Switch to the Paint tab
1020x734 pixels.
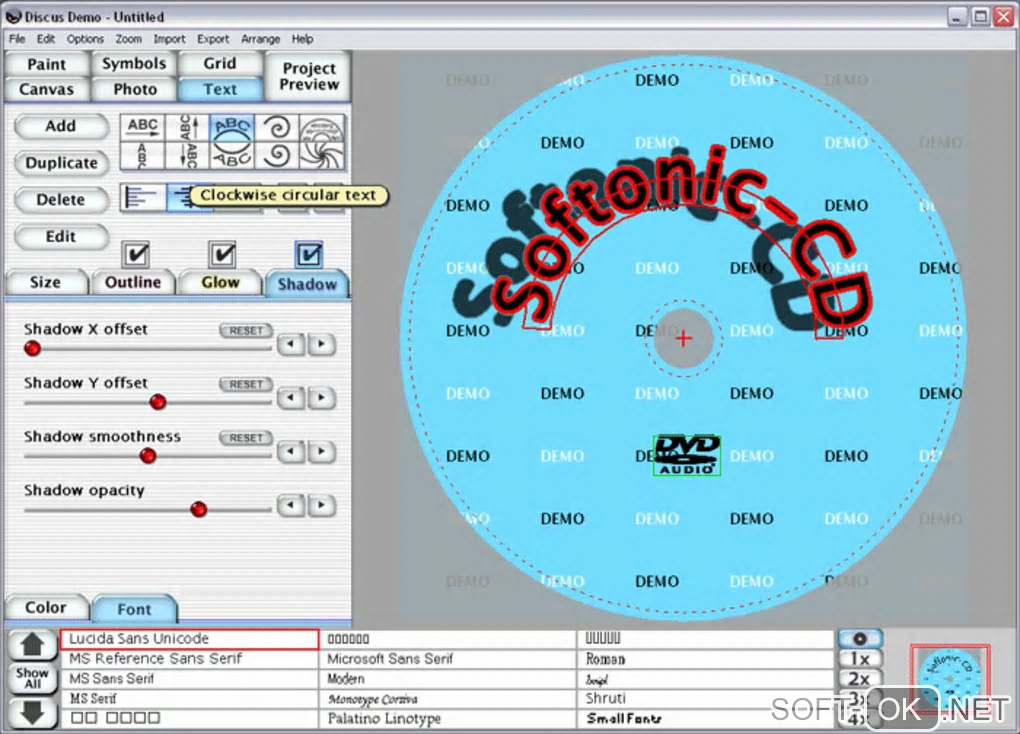(x=46, y=64)
